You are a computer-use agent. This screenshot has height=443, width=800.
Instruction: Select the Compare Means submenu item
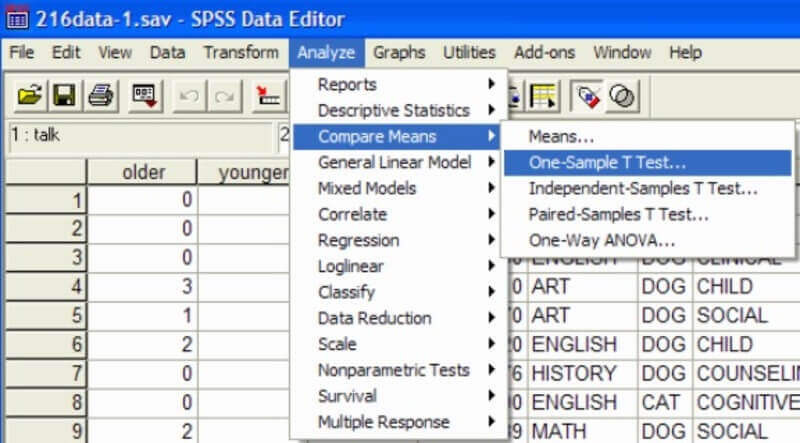point(399,136)
